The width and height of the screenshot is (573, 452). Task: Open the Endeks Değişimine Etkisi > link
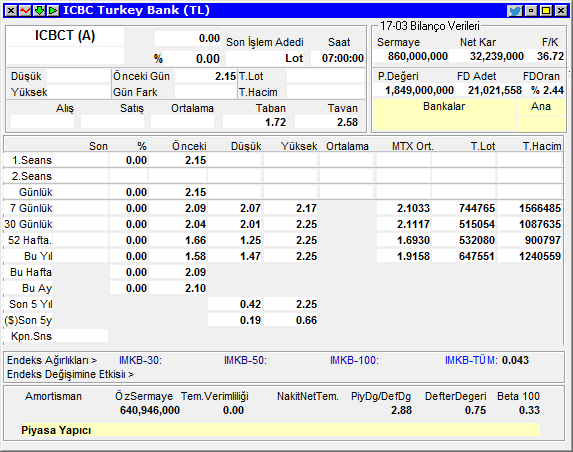(x=71, y=375)
